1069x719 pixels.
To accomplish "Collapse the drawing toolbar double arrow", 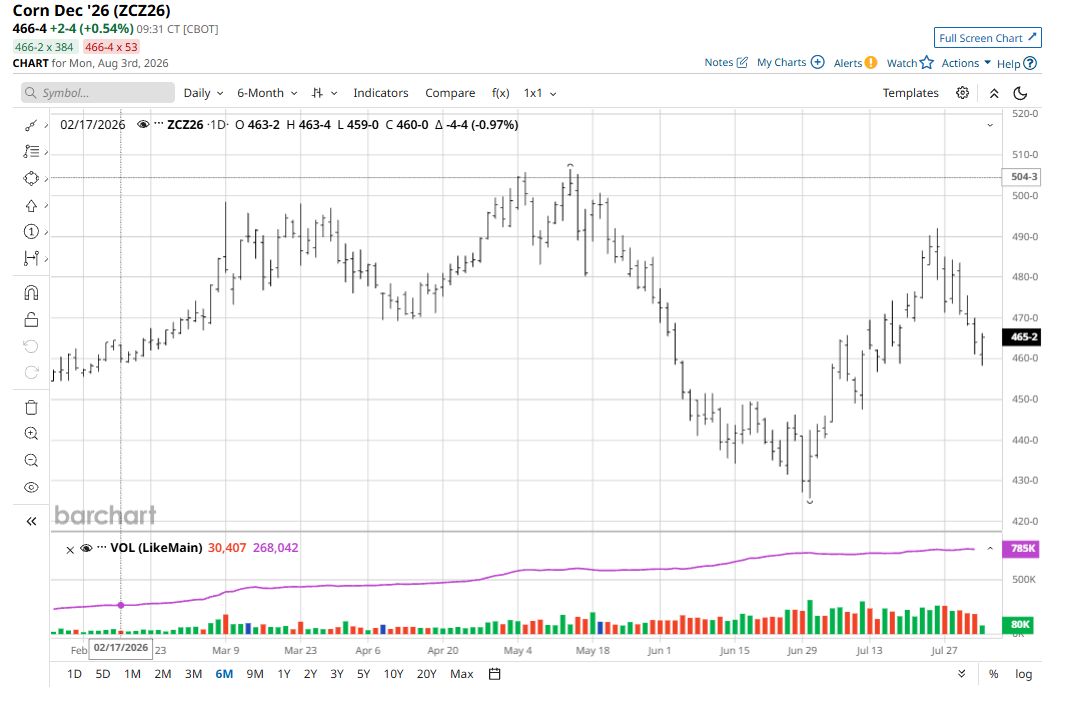I will point(31,521).
